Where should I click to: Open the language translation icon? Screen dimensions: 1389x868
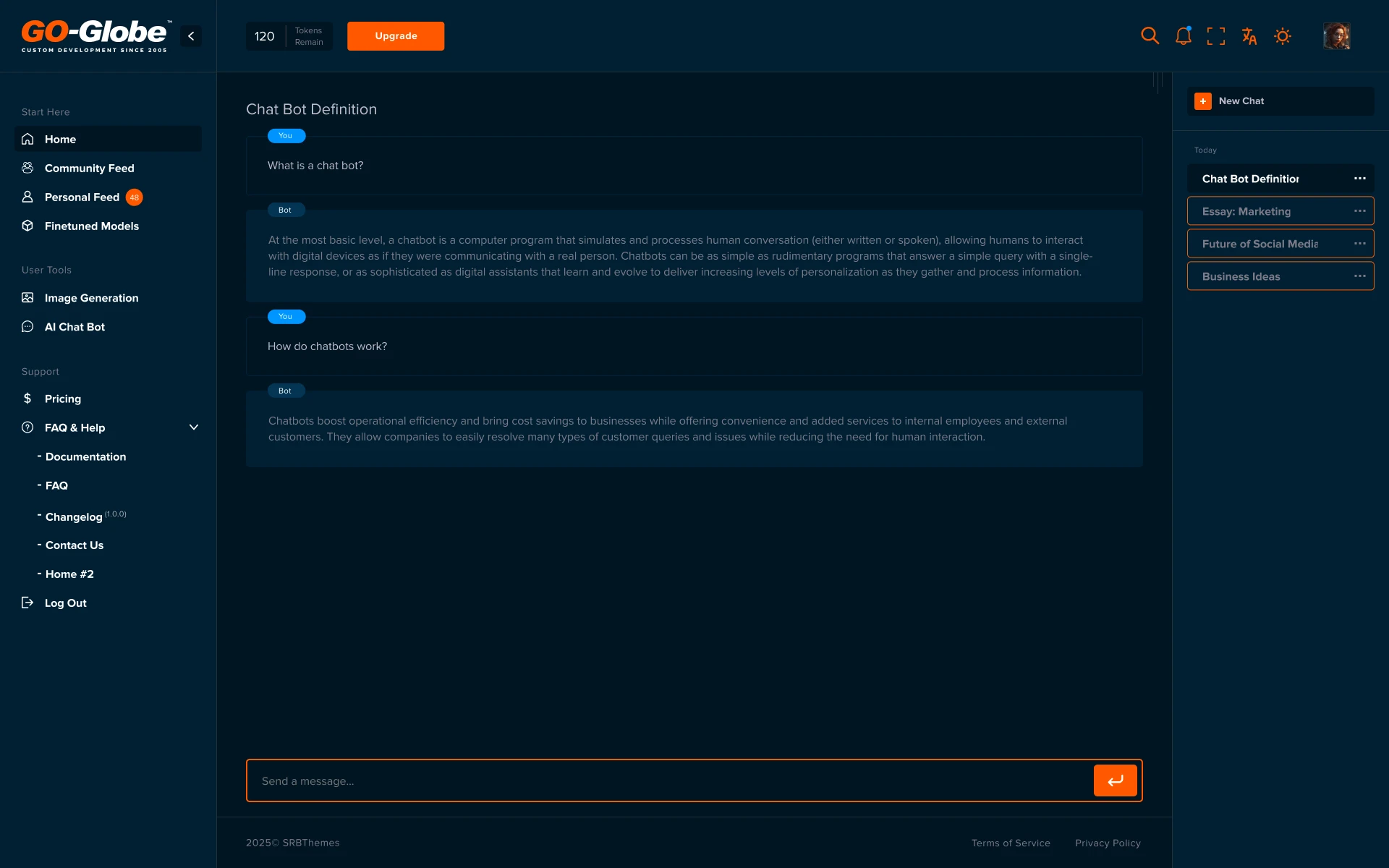pos(1249,35)
